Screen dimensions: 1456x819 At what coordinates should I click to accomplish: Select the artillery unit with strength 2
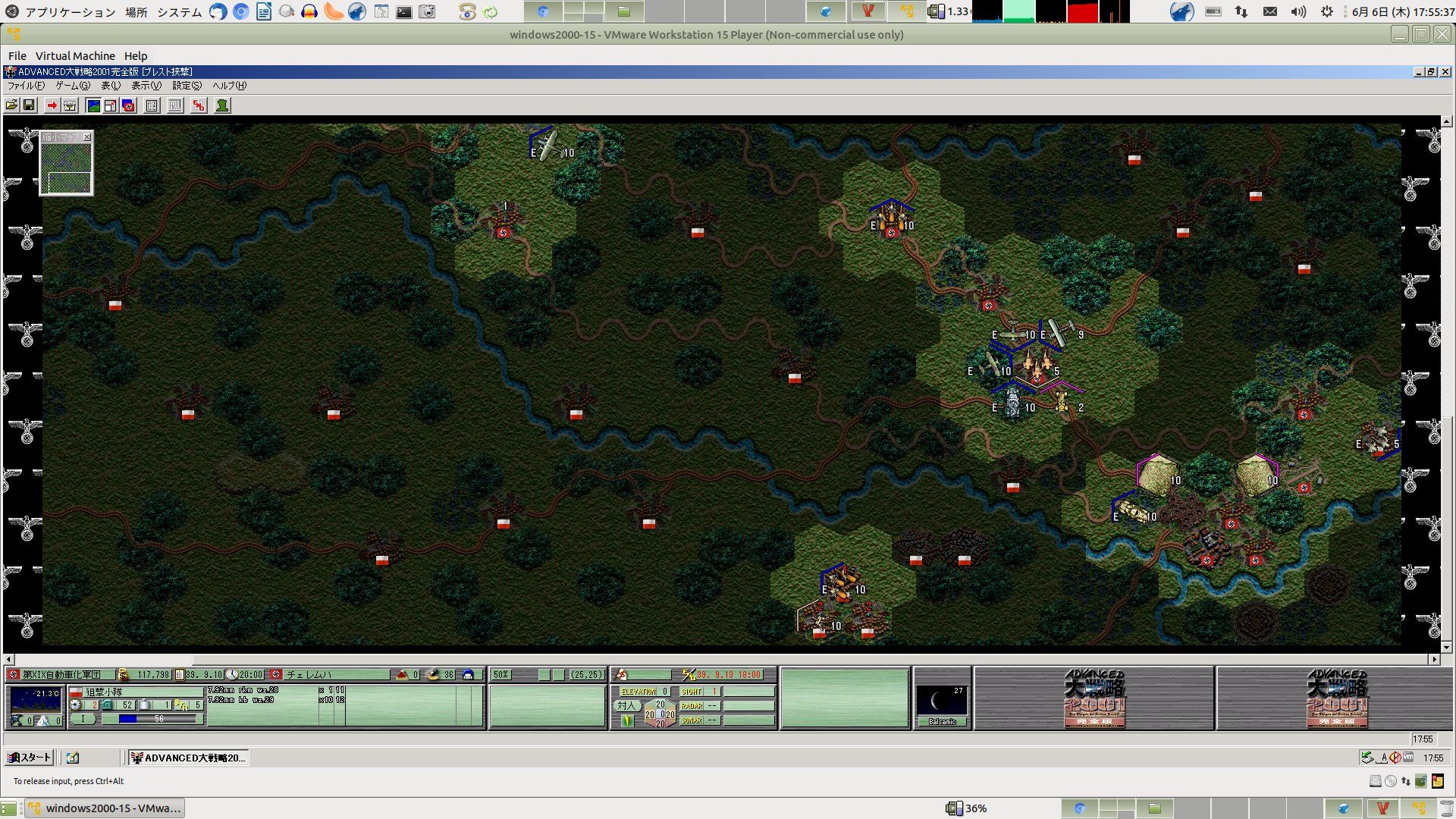(1062, 402)
